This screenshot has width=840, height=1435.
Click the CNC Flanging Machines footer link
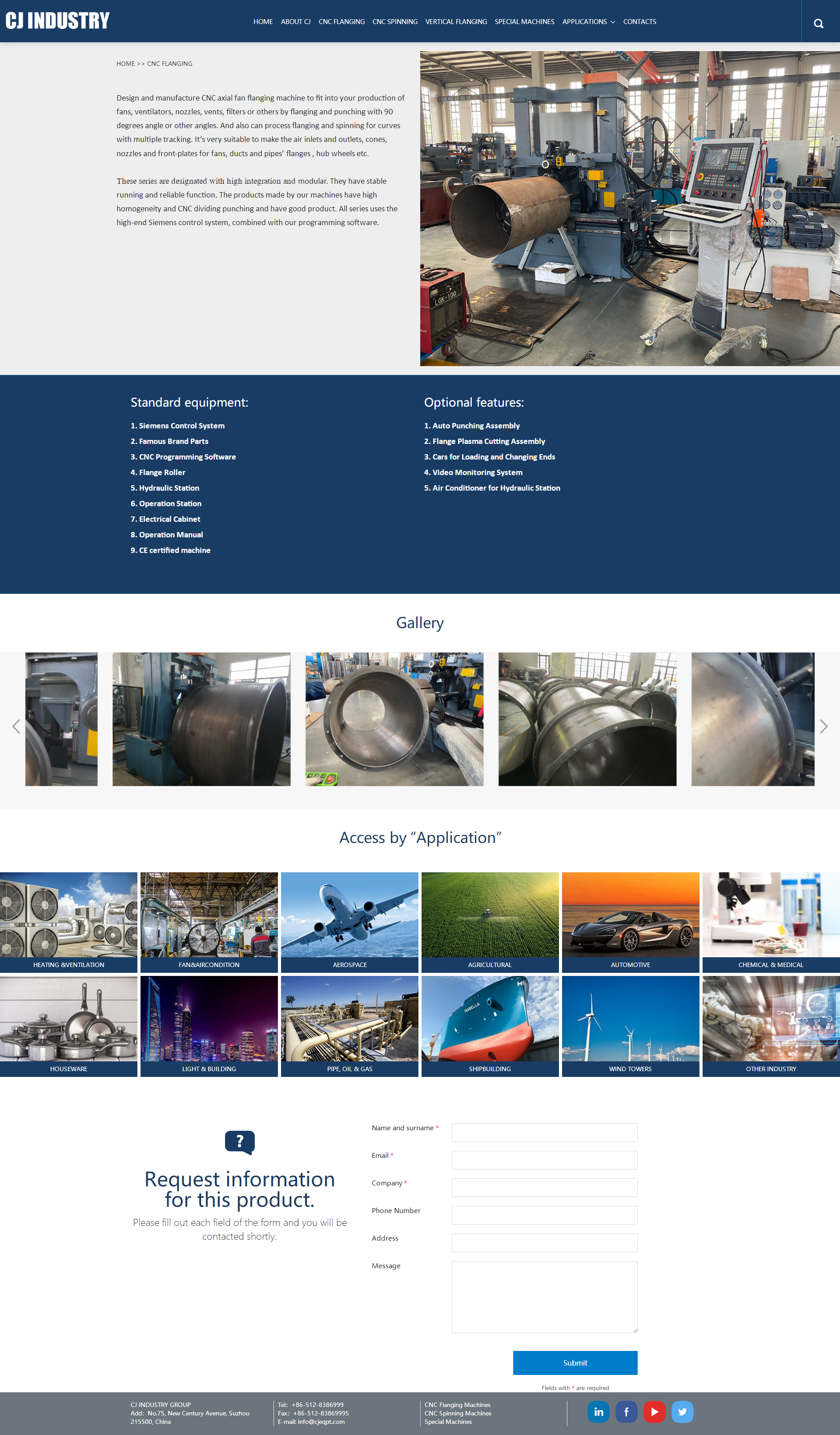457,1405
